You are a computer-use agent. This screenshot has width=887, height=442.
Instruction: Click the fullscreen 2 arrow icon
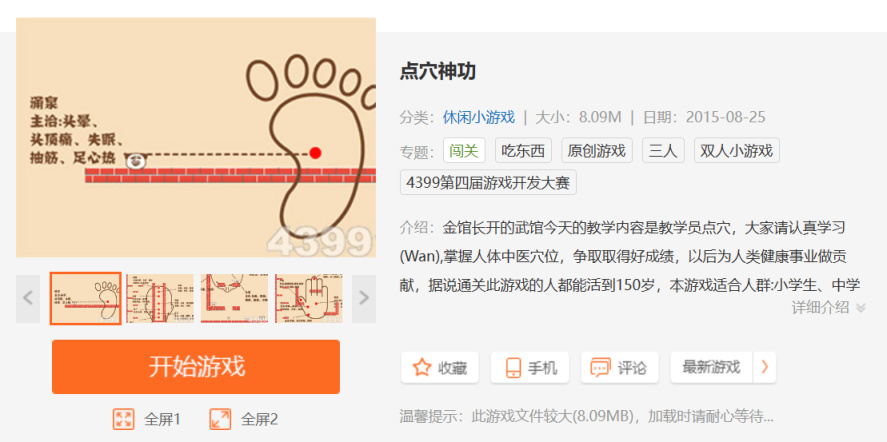coord(220,419)
